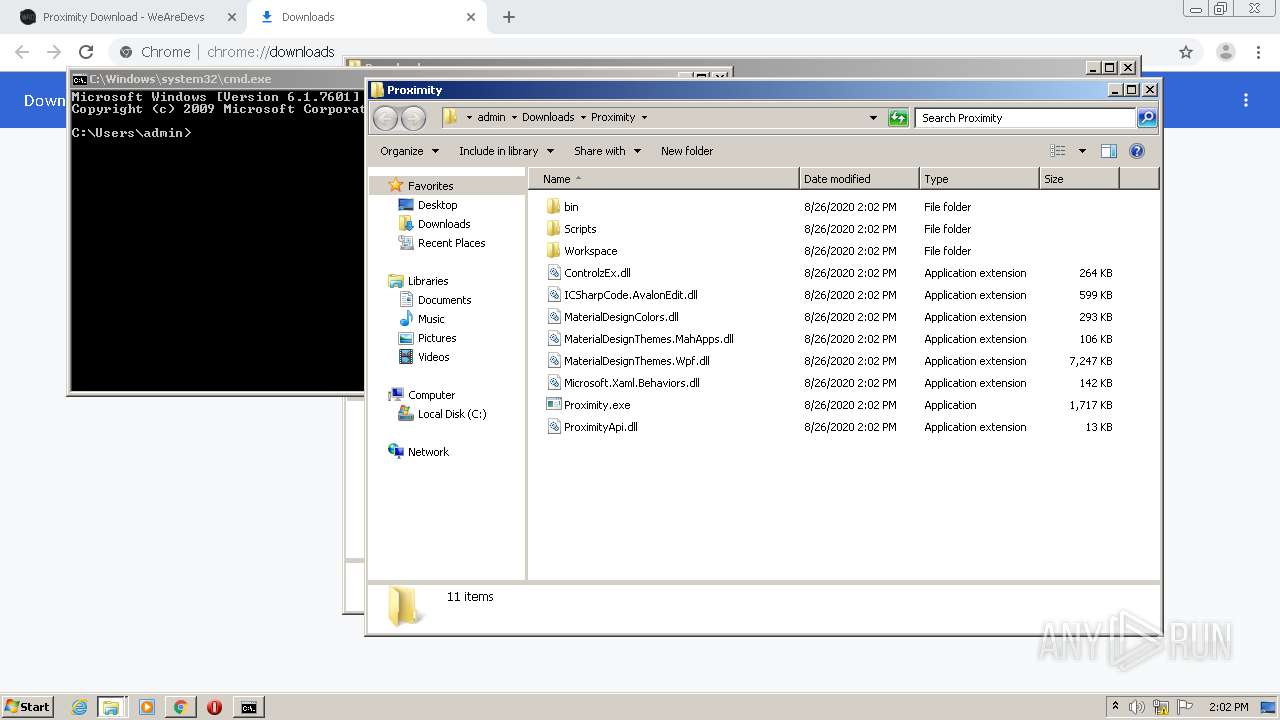The width and height of the screenshot is (1280, 720).
Task: Open Network in the navigation pane
Action: (428, 452)
